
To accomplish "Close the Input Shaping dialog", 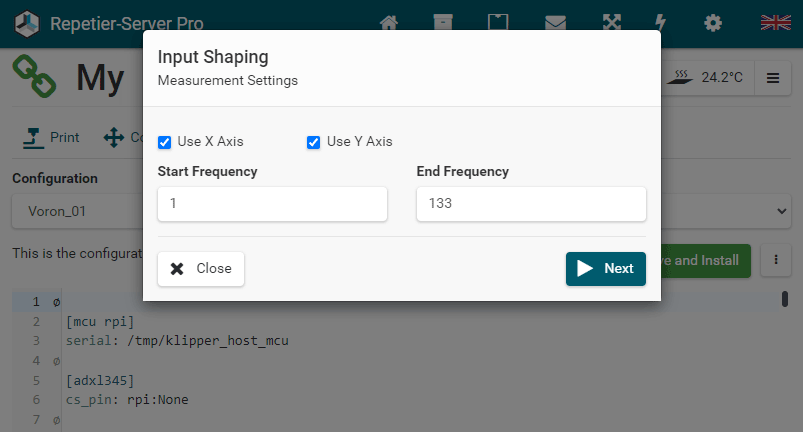I will coord(201,268).
